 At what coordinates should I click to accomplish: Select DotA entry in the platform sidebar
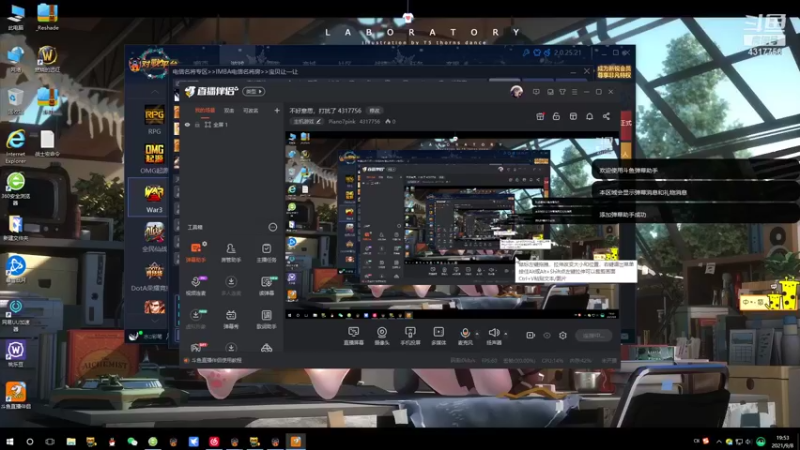pyautogui.click(x=154, y=276)
